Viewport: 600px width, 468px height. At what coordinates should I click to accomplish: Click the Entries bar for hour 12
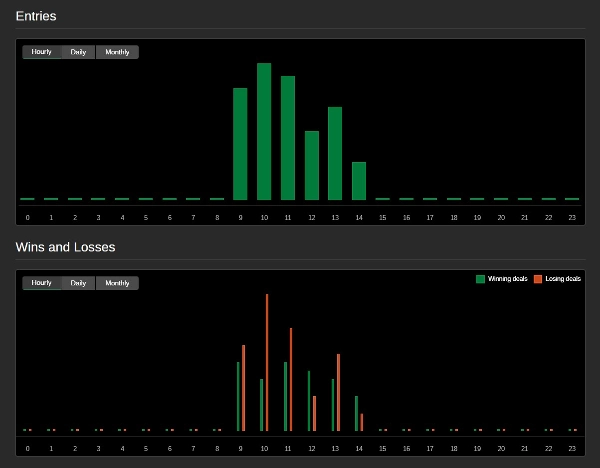[x=312, y=165]
